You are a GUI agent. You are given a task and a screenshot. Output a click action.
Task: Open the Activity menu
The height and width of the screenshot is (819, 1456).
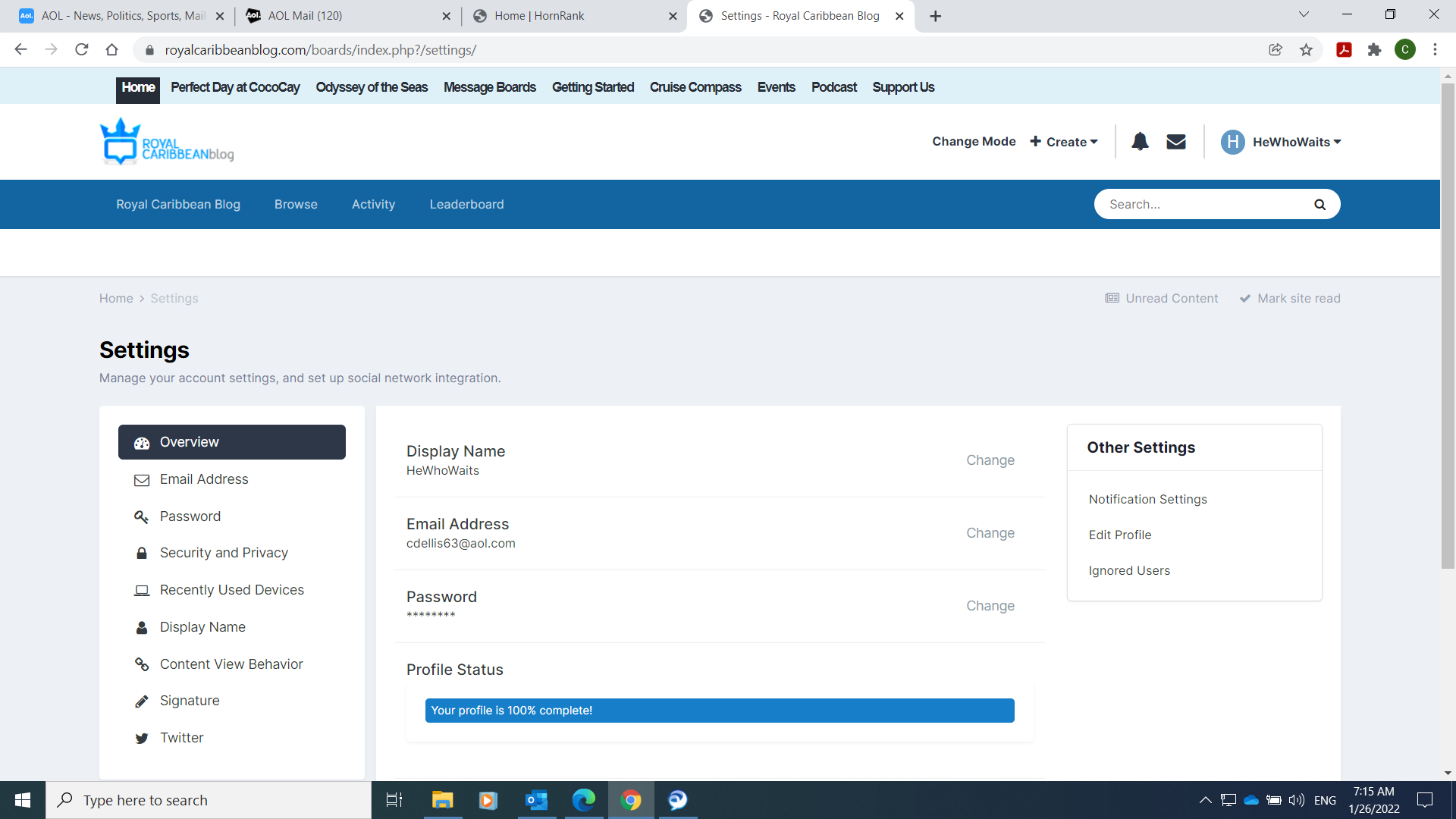coord(373,204)
